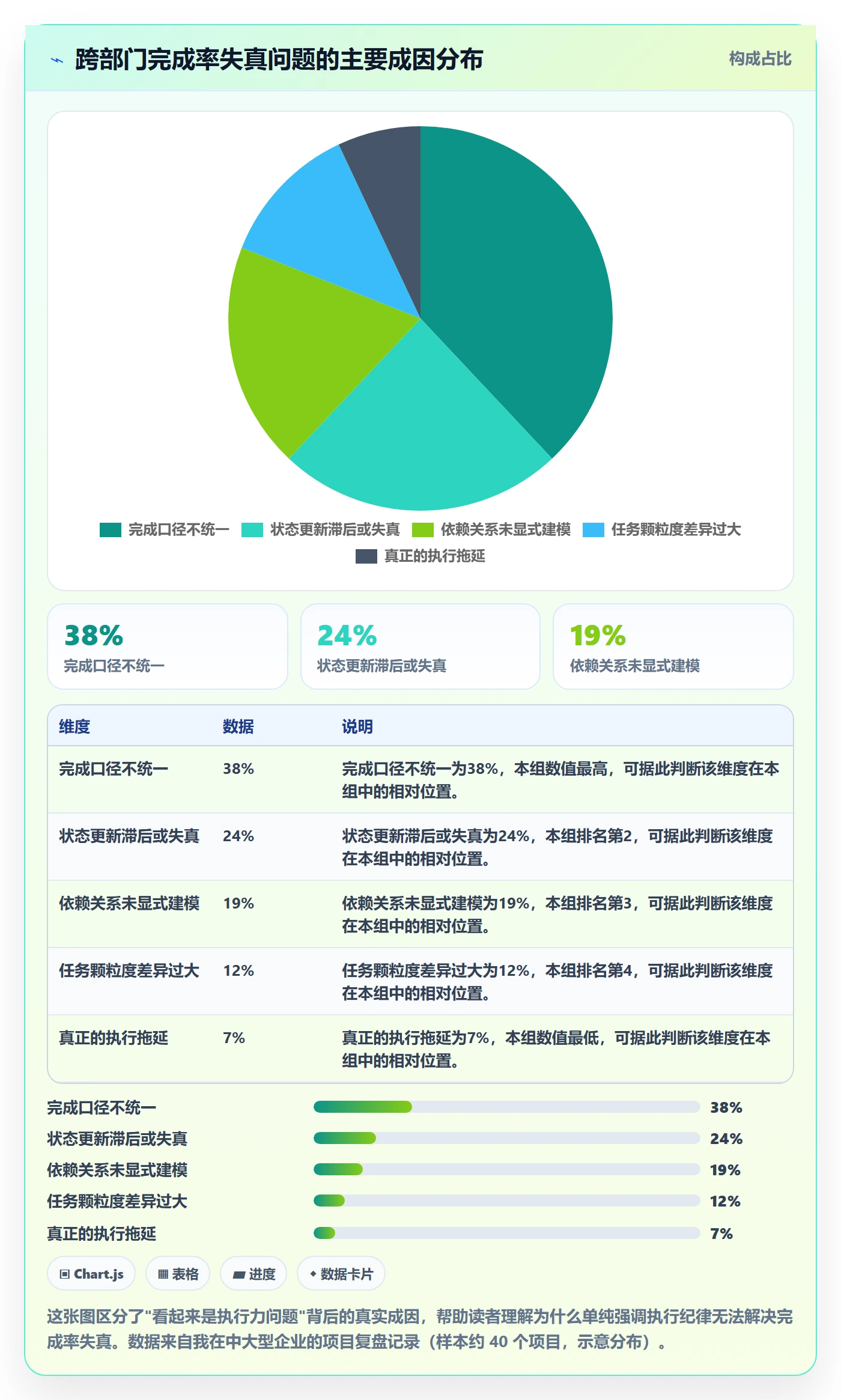Toggle the 完成口径不统一 legend entry under the pie
Screen dimensions: 841x1400
(x=165, y=529)
